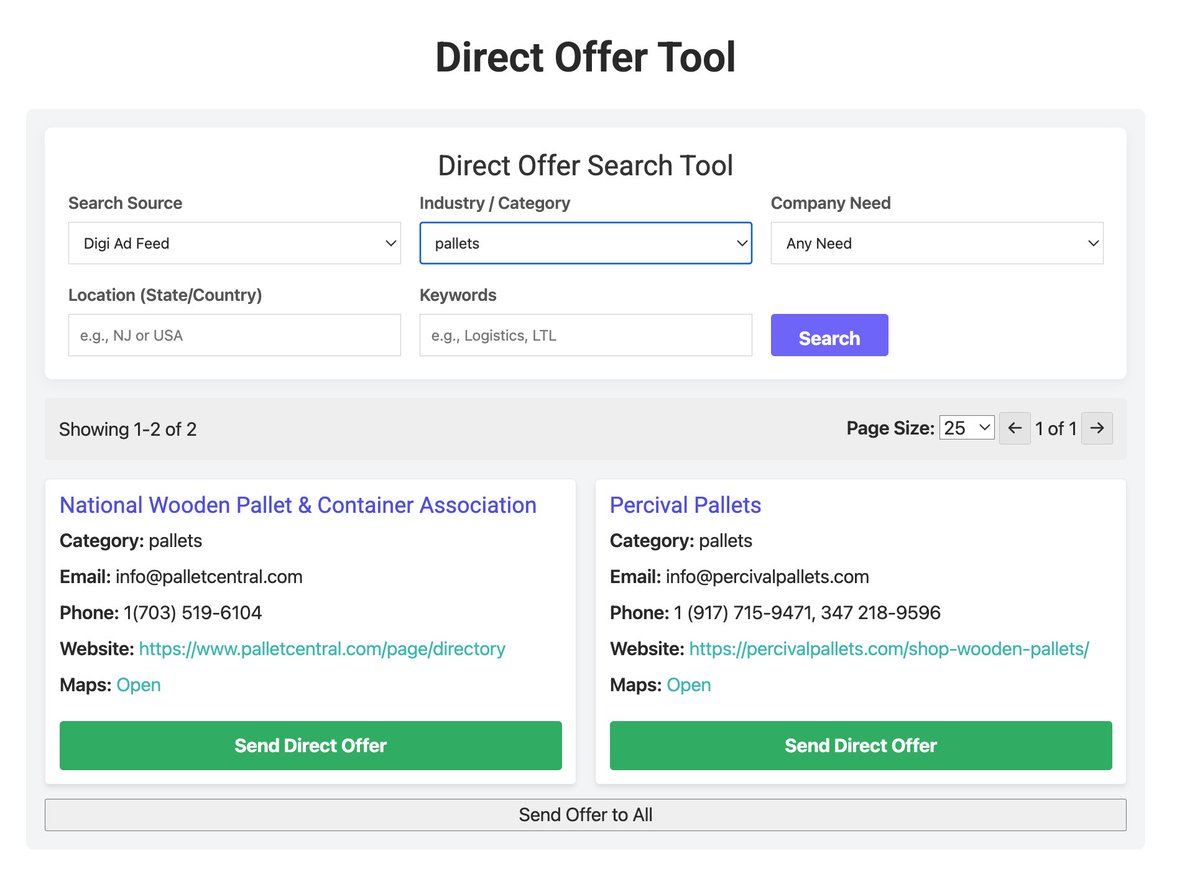Click phone 1 (917) 715-9471, 347 218-9596
This screenshot has height=874, width=1200.
(807, 613)
